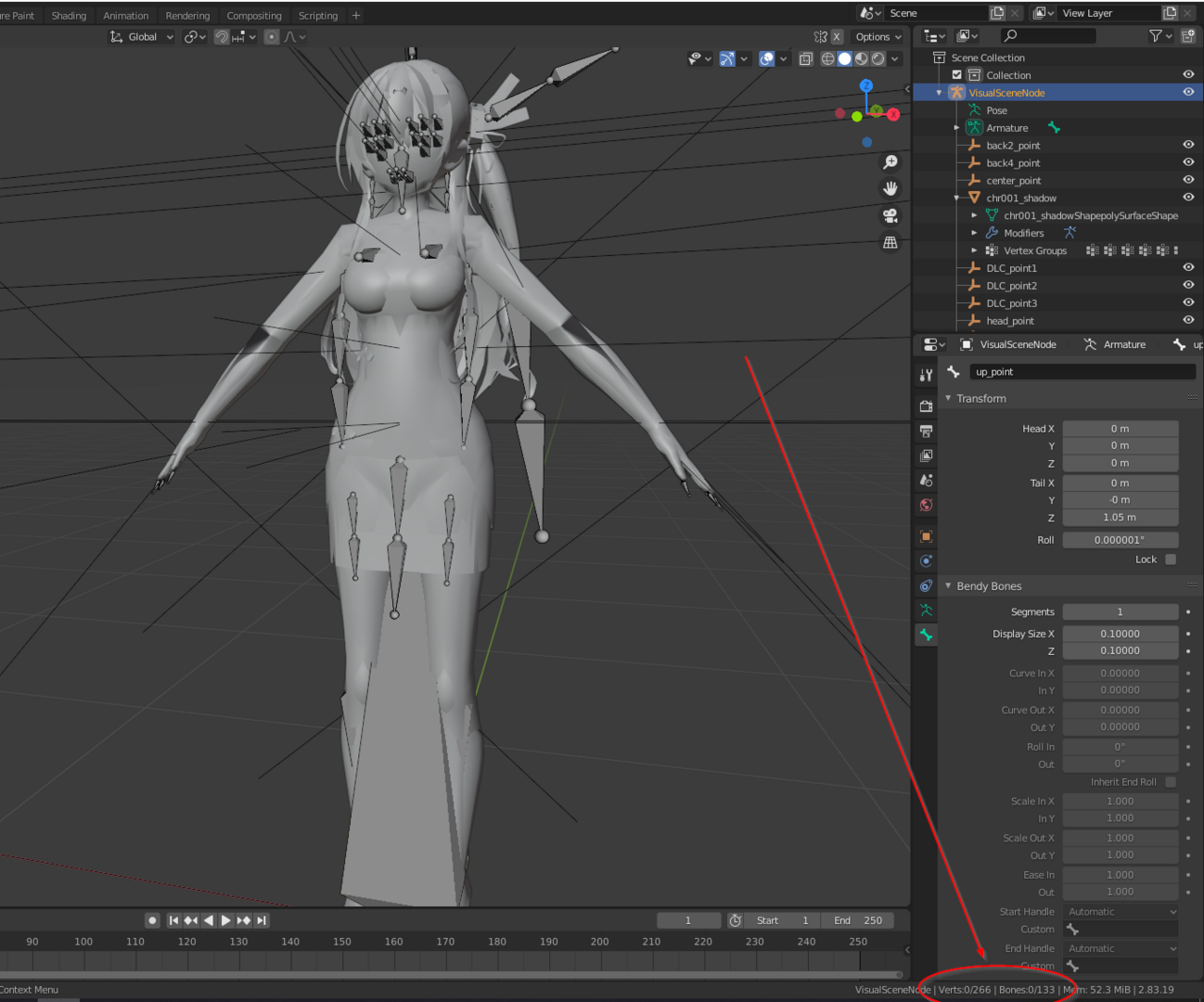Add a new workspace with plus tab
This screenshot has width=1204, height=1002.
click(356, 16)
